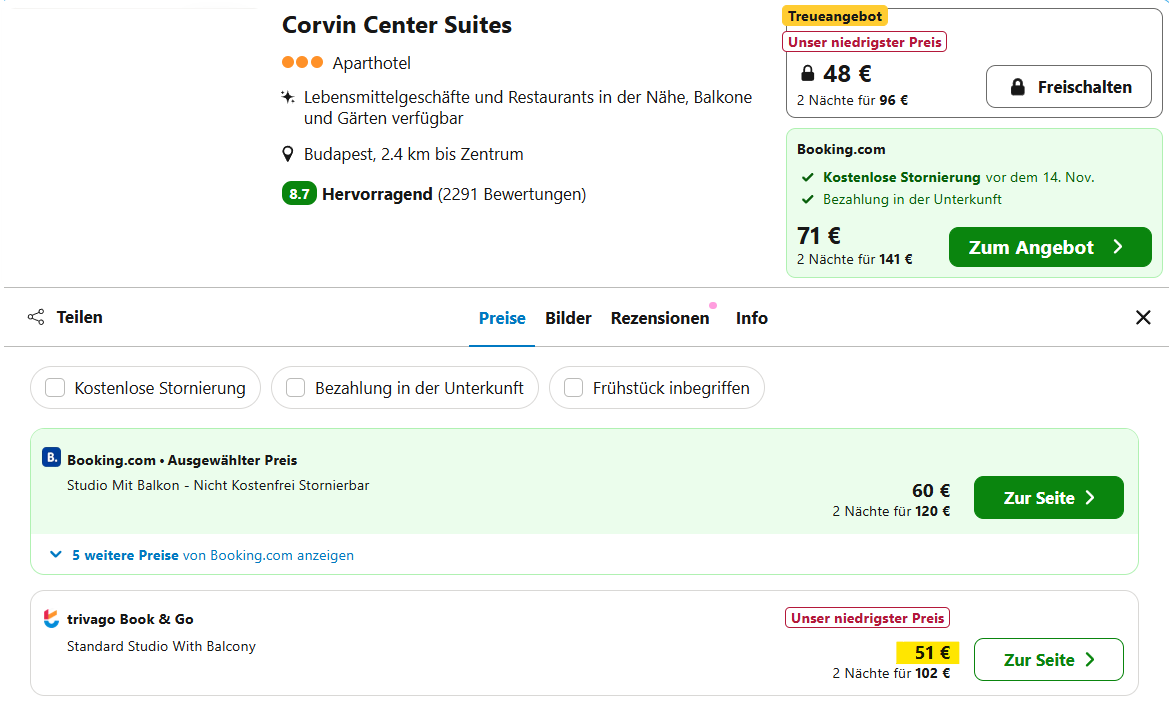
Task: Click the green 8.7 rating badge
Action: click(x=299, y=194)
